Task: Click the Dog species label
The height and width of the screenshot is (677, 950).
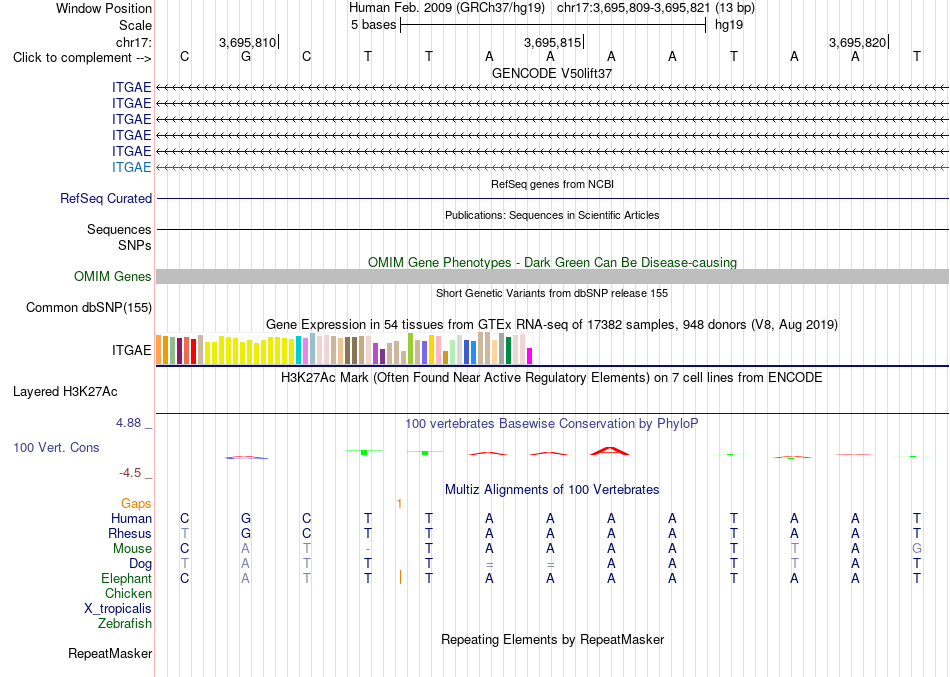Action: [140, 564]
